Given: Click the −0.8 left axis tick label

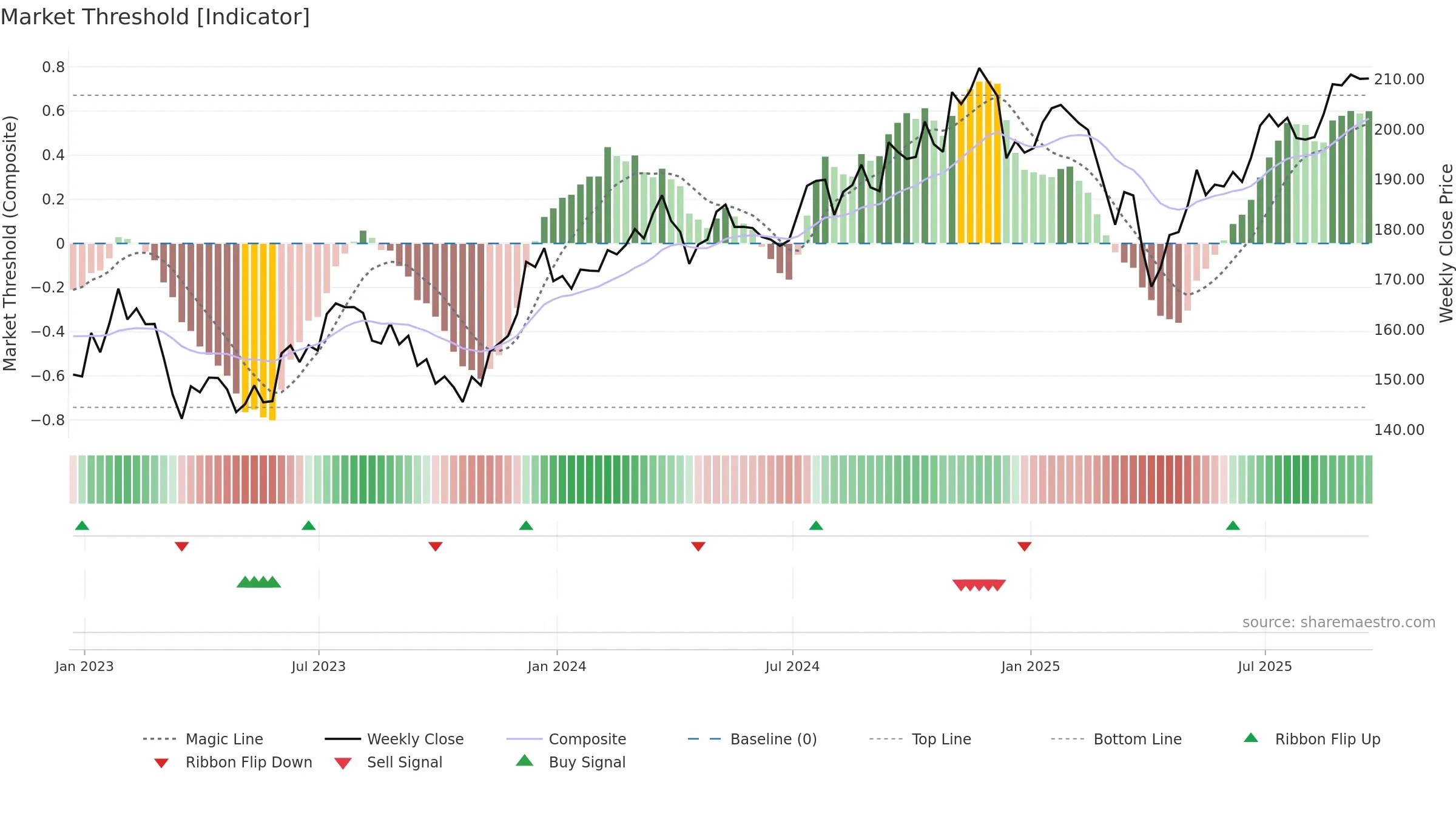Looking at the screenshot, I should pyautogui.click(x=47, y=420).
